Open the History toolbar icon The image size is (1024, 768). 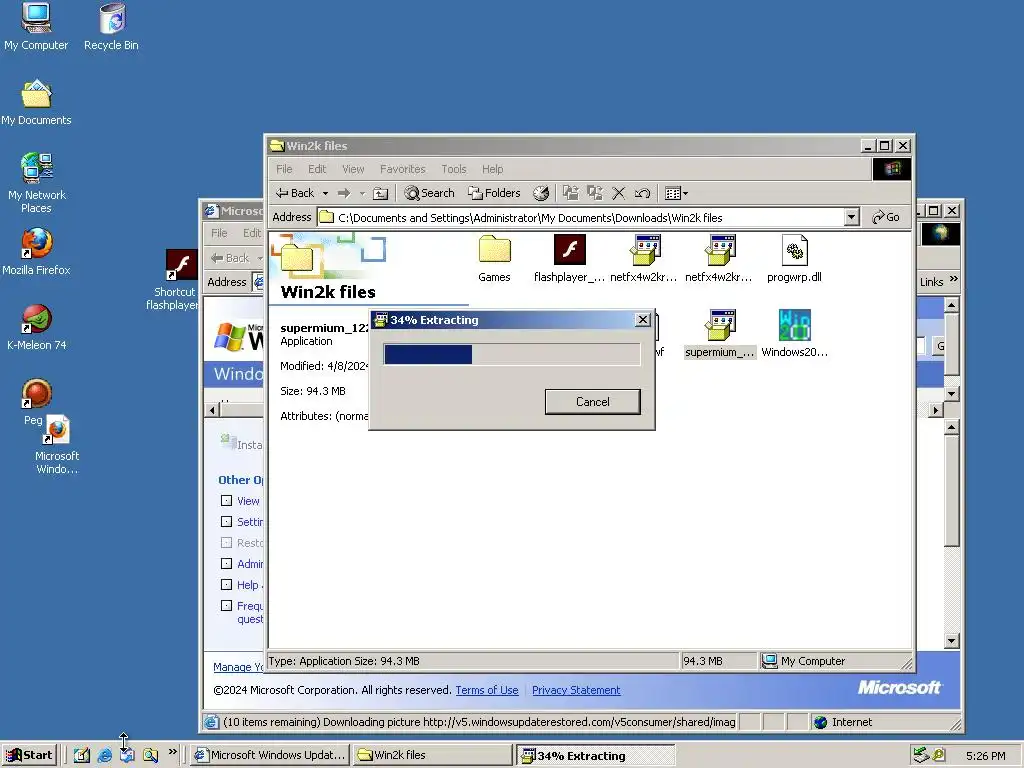[541, 193]
